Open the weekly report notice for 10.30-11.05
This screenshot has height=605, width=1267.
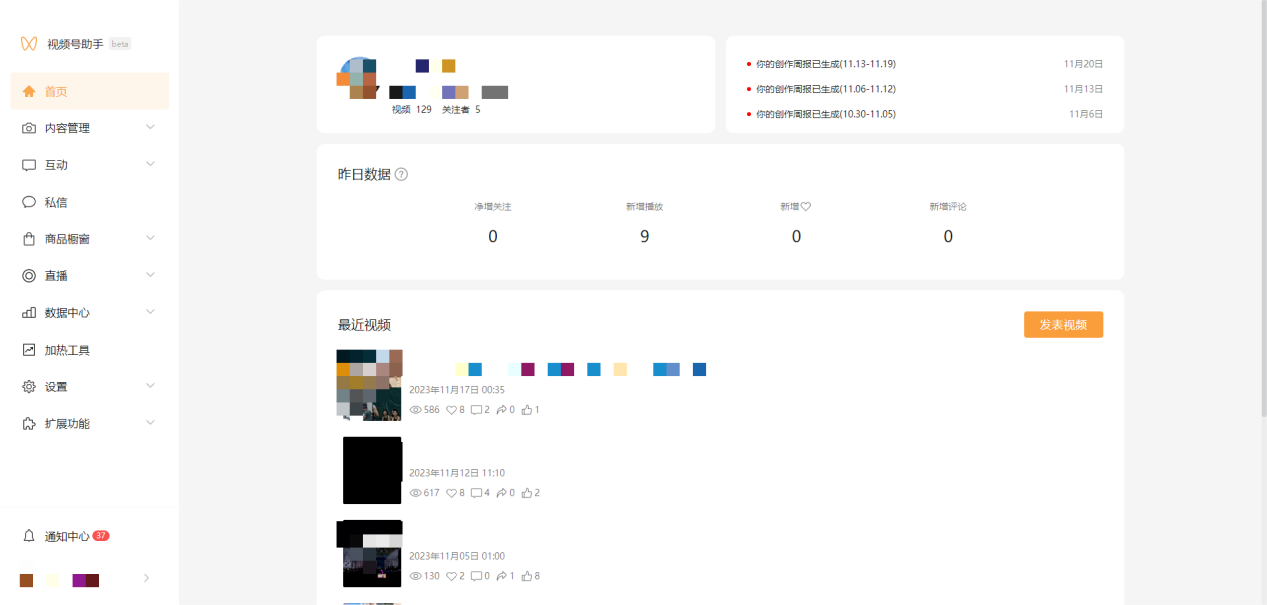(826, 114)
